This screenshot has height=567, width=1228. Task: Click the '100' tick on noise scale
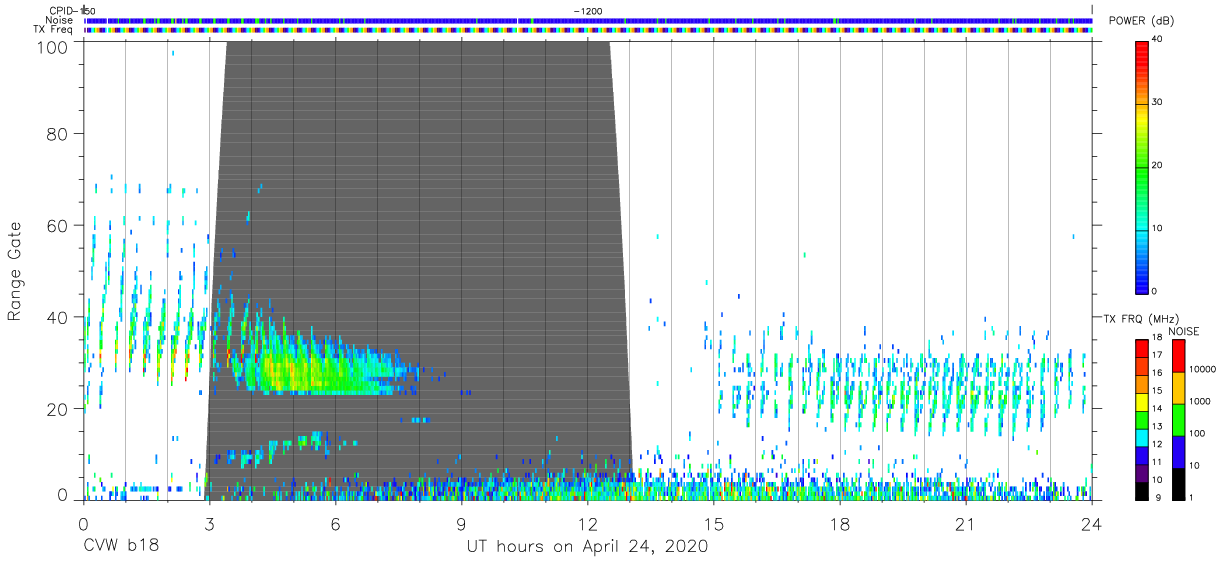point(1198,434)
